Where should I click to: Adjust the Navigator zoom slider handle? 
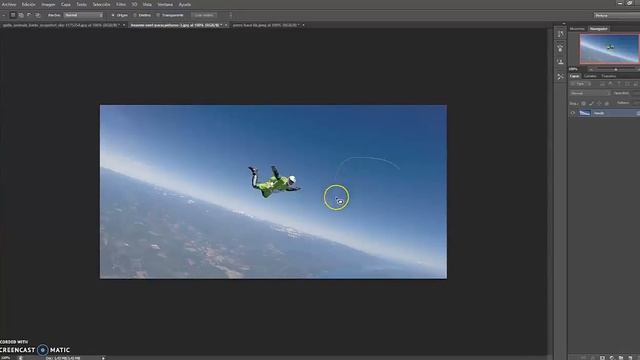click(616, 70)
